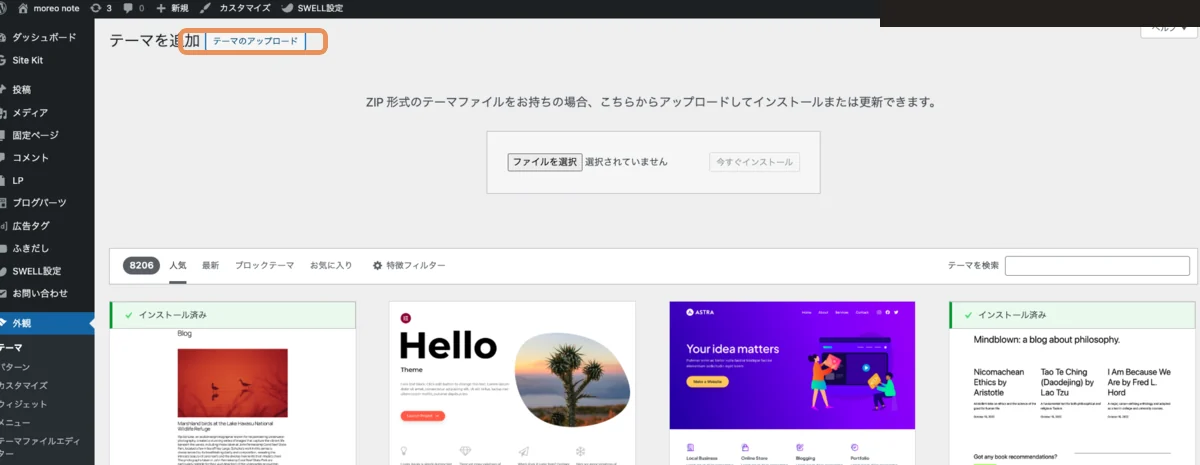Click the ZIP 形式のテーマファイル description text
1200x465 pixels.
pyautogui.click(x=652, y=102)
